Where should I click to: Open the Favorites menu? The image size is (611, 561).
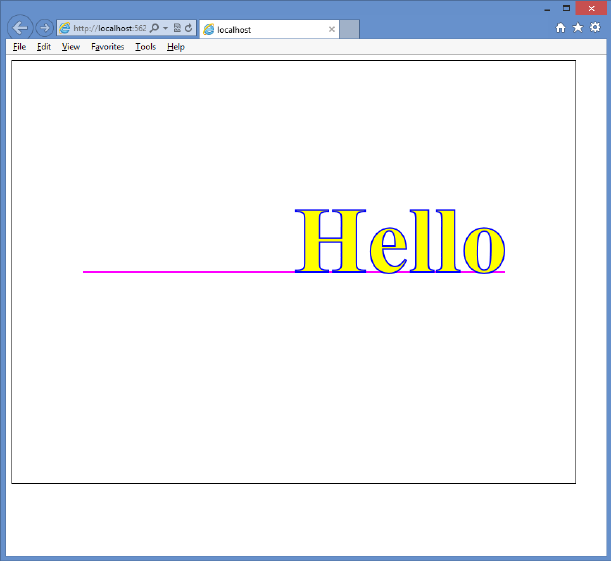click(x=108, y=47)
